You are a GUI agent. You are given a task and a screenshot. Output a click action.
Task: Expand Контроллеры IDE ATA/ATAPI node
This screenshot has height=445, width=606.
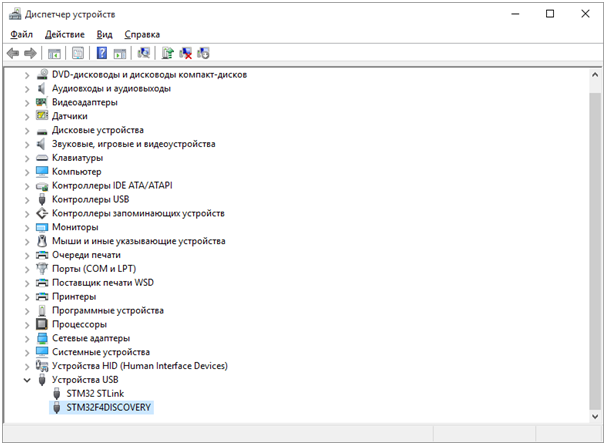pos(27,186)
